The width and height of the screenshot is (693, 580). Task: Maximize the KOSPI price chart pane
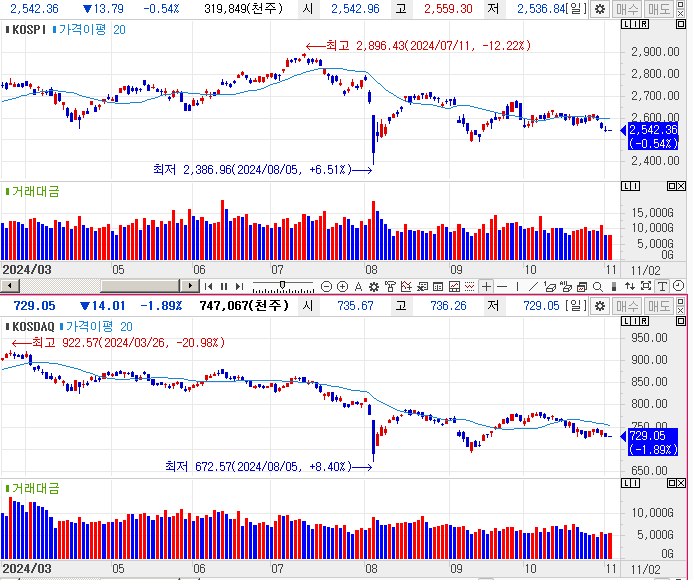[x=681, y=24]
